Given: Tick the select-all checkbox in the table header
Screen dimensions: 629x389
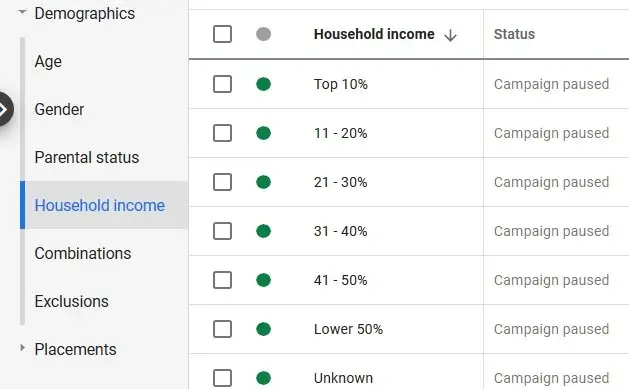Looking at the screenshot, I should pos(222,34).
